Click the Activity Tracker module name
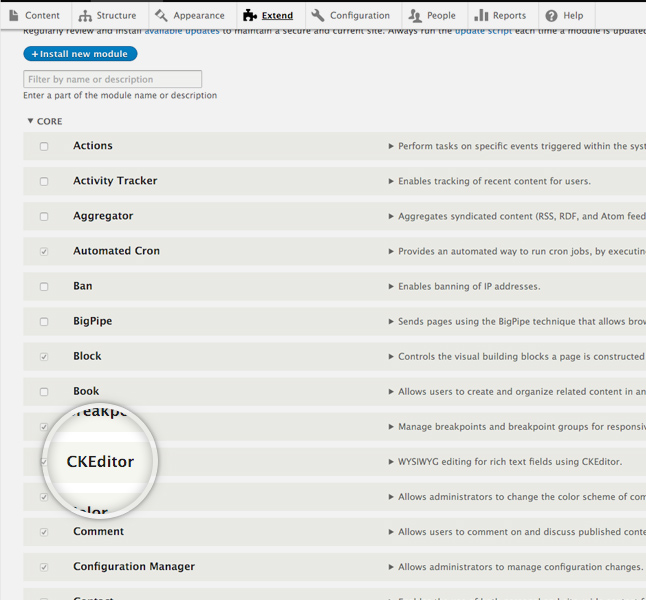Image resolution: width=646 pixels, height=600 pixels. pyautogui.click(x=115, y=181)
